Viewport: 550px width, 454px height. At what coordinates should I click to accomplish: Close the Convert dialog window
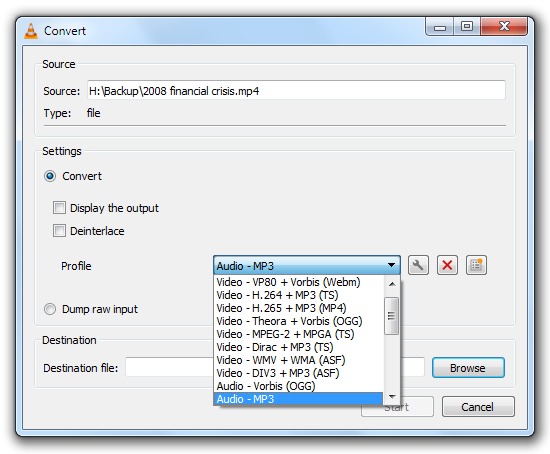[x=504, y=26]
